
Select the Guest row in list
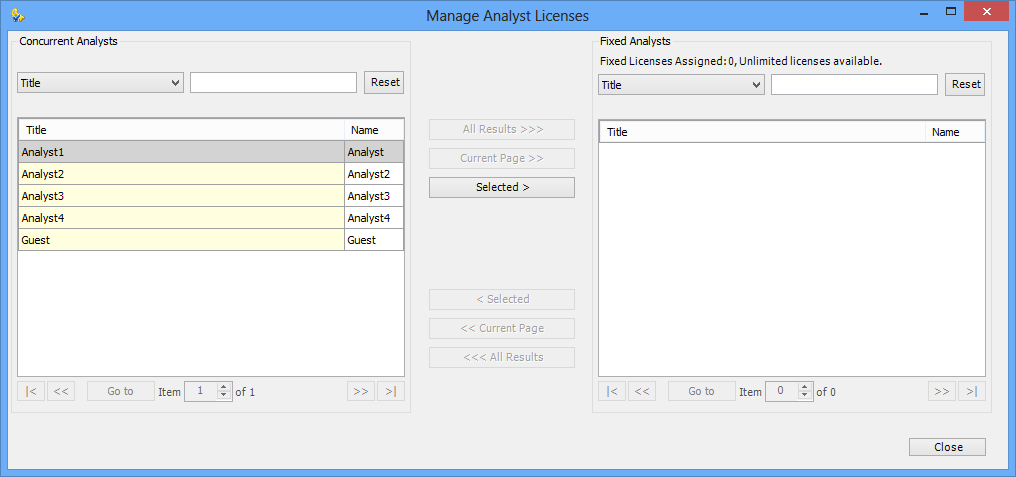tap(180, 240)
